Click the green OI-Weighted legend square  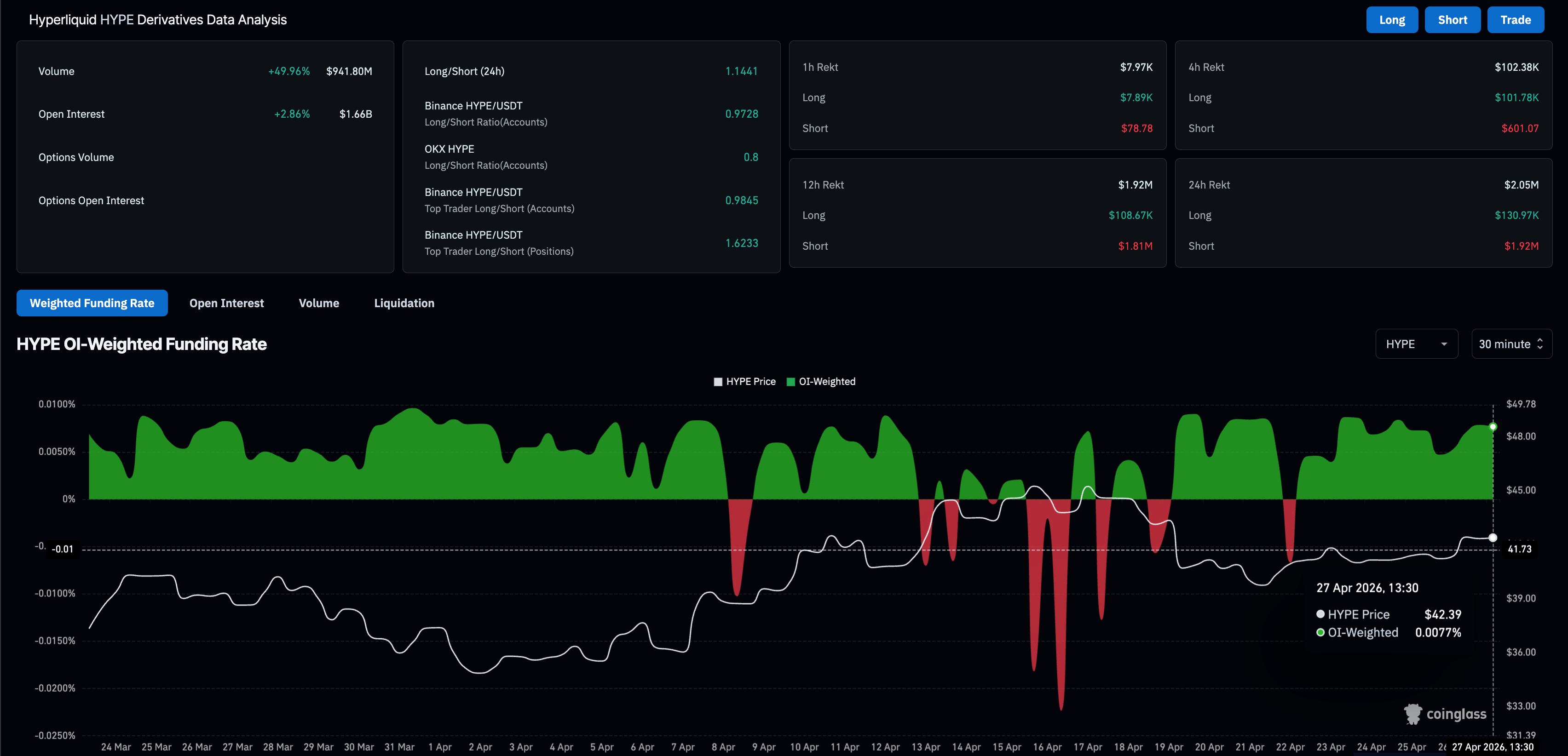pyautogui.click(x=791, y=382)
